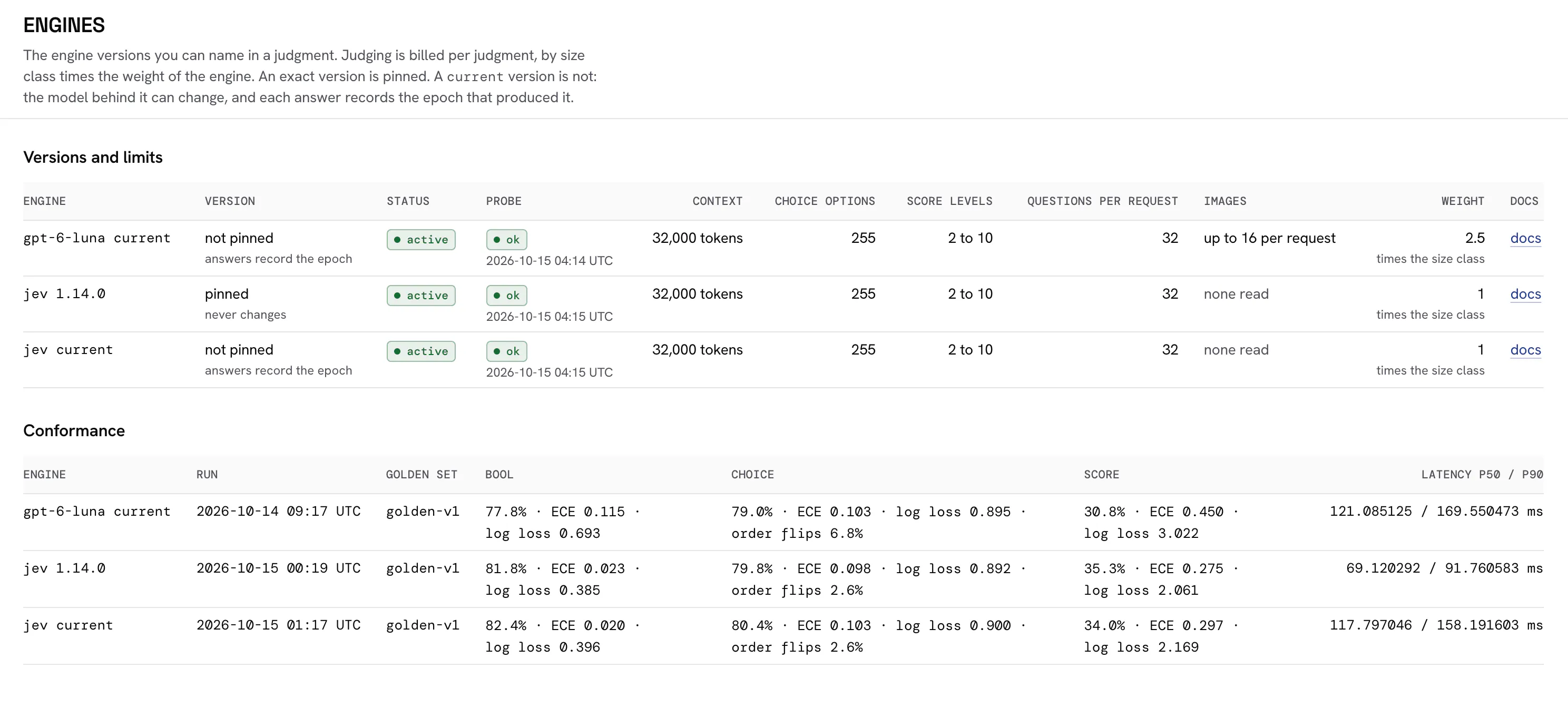Click 'log loss 0.385' bool value
Screen dimensions: 1568x727
543,590
